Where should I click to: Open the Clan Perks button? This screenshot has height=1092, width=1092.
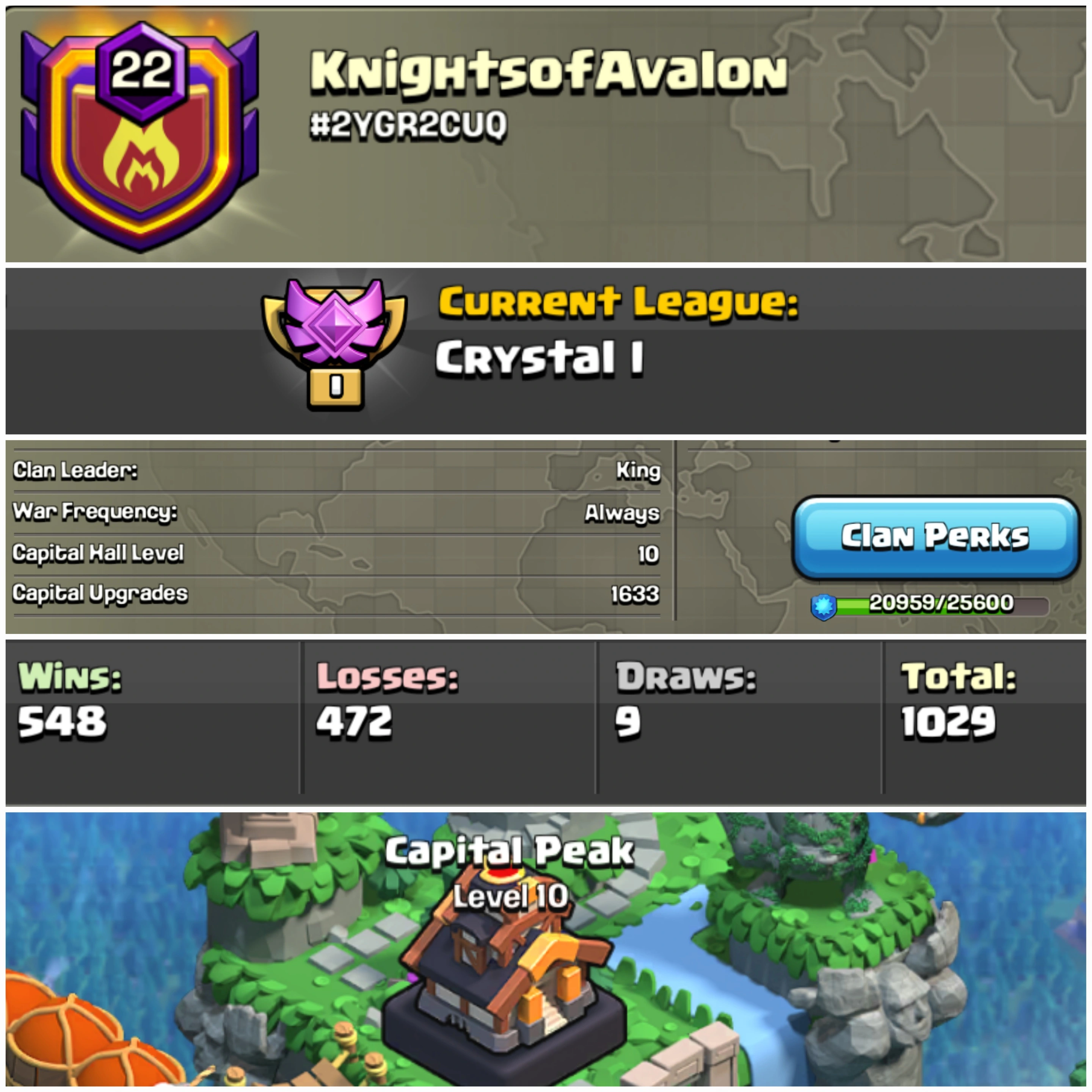point(935,538)
